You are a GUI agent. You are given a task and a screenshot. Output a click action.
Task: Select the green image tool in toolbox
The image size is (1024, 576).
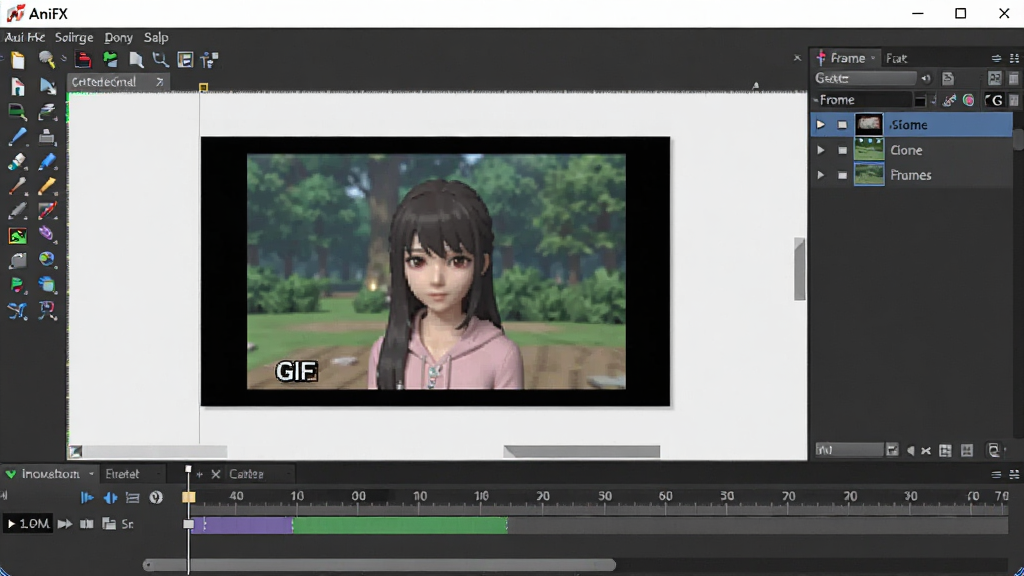click(18, 236)
